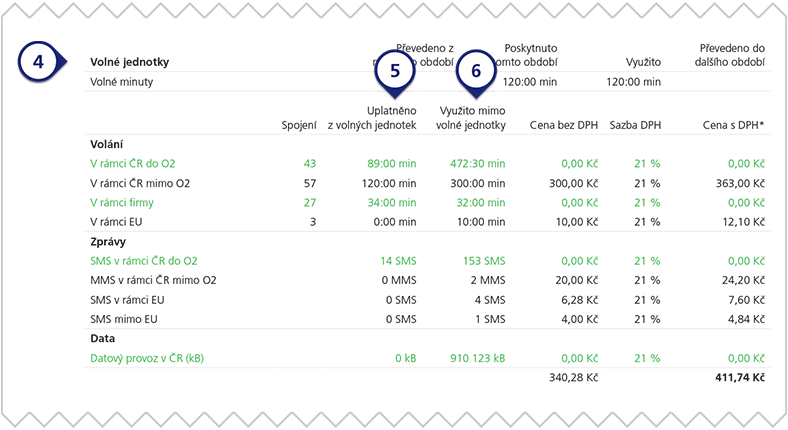Click the 'Data' section header
The width and height of the screenshot is (788, 430).
103,338
